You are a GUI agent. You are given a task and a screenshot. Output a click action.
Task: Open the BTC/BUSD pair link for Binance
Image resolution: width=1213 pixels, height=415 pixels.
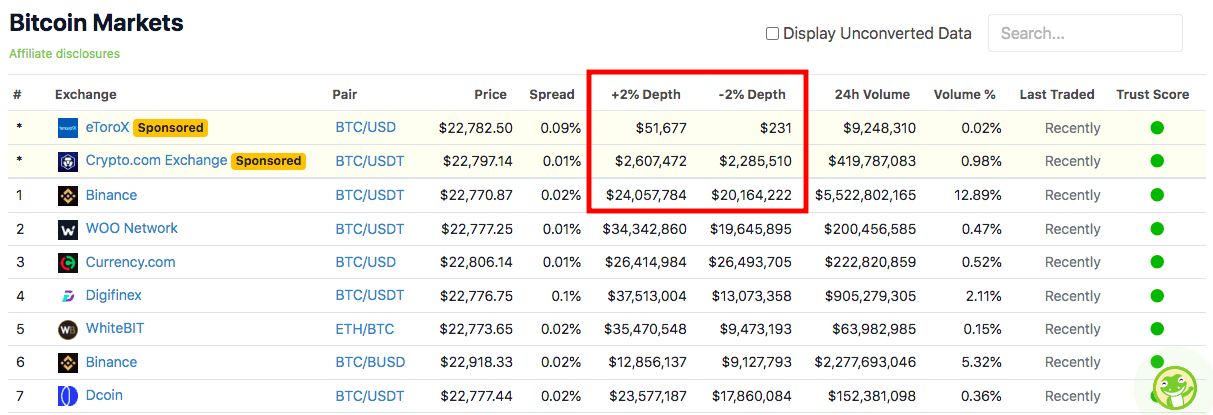370,362
